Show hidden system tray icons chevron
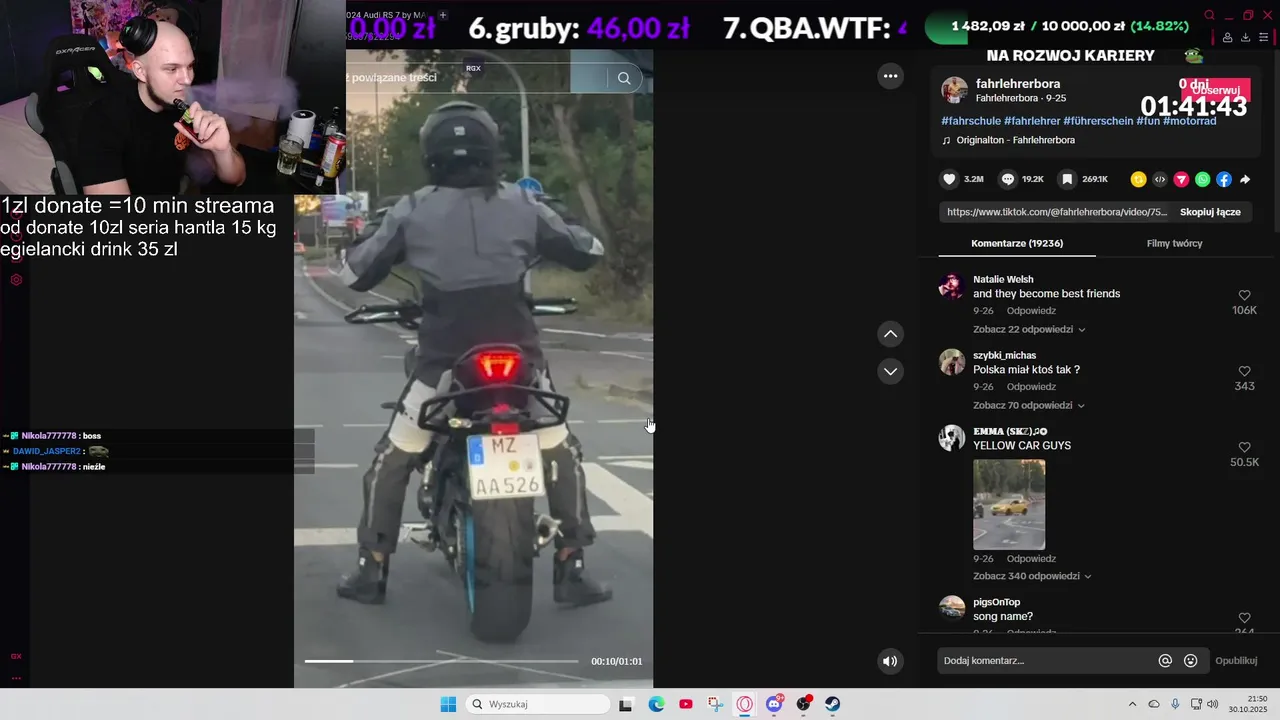 click(x=1132, y=704)
